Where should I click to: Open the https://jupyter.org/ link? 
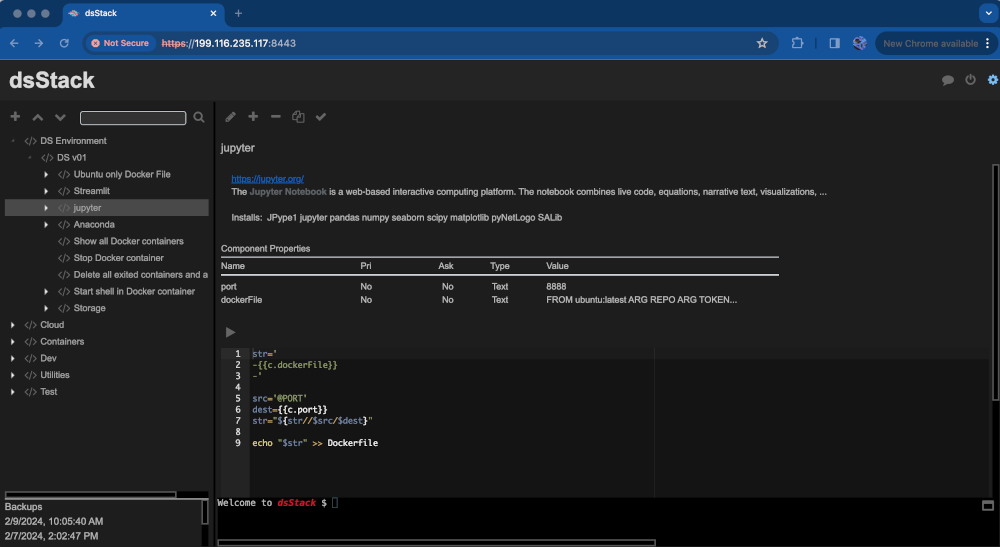267,179
